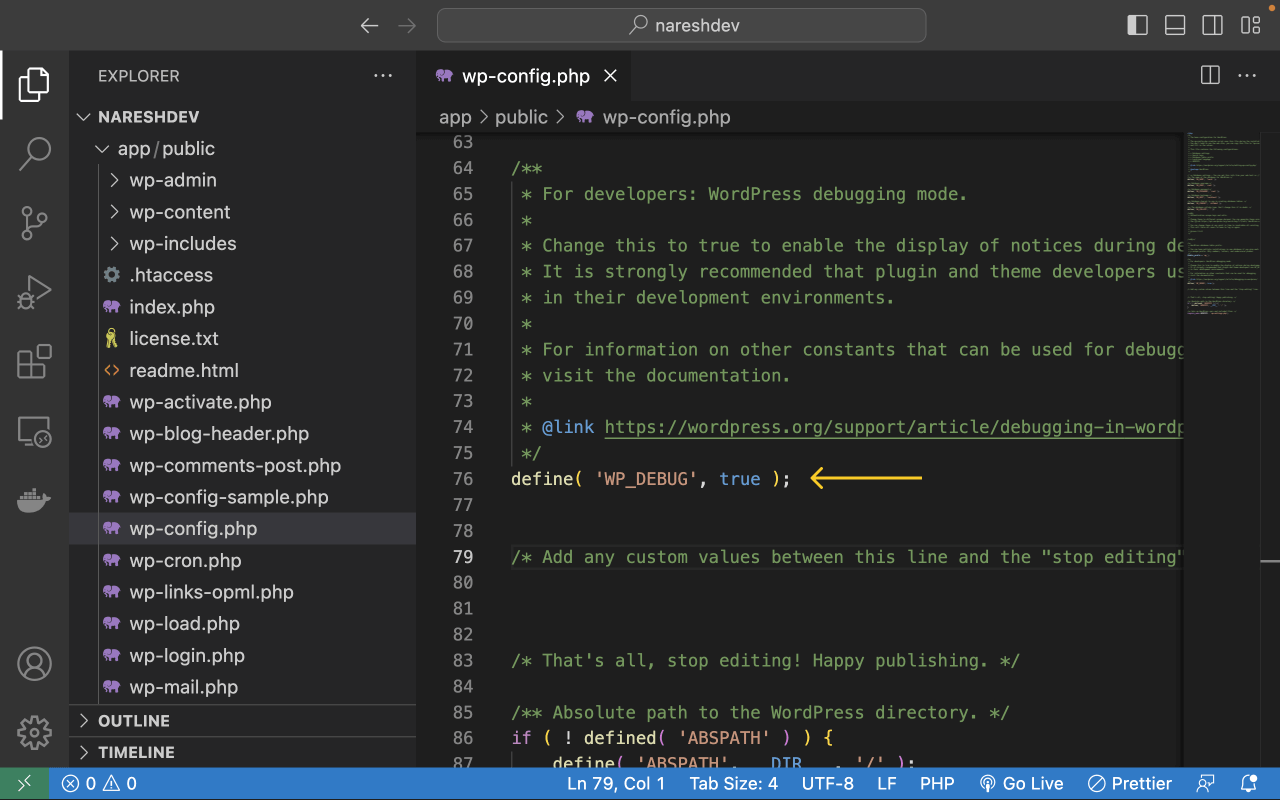The width and height of the screenshot is (1280, 800).
Task: Open the Remote Explorer icon
Action: click(x=34, y=431)
